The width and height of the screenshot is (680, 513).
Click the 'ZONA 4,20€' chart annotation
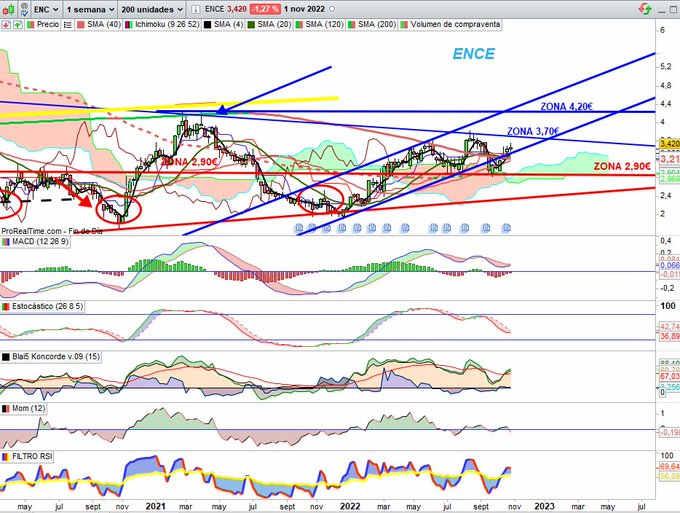click(566, 106)
